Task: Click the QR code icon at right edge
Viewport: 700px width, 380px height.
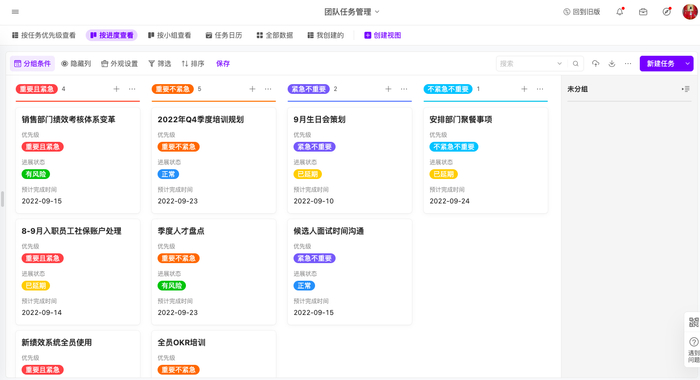Action: 693,322
